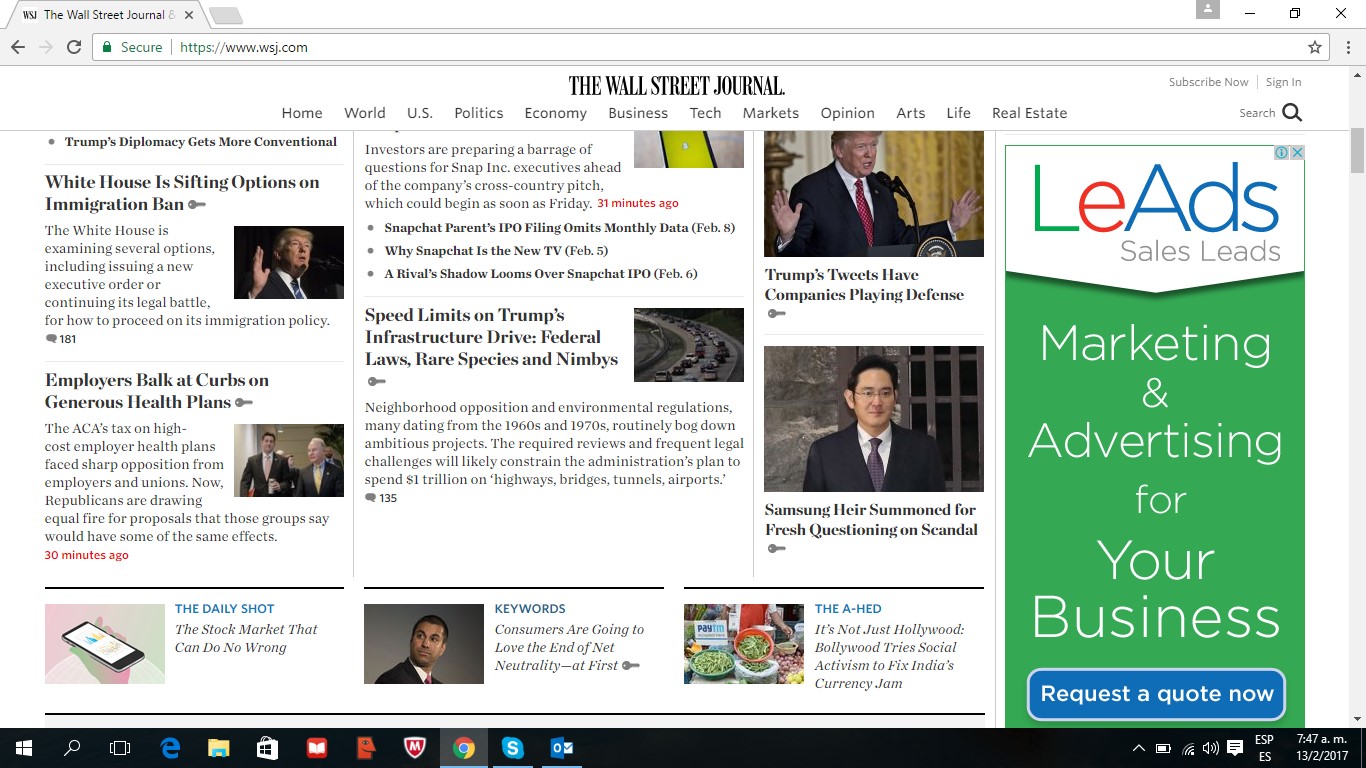The width and height of the screenshot is (1366, 768).
Task: Click the highway traffic photo thumbnail
Action: [x=689, y=345]
